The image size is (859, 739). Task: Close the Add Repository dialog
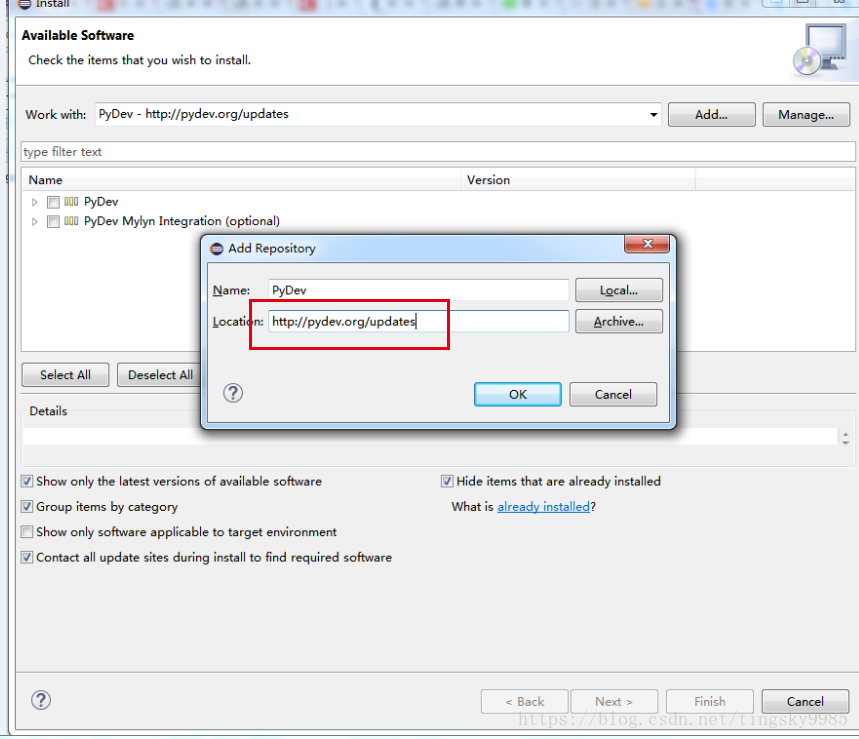click(647, 244)
